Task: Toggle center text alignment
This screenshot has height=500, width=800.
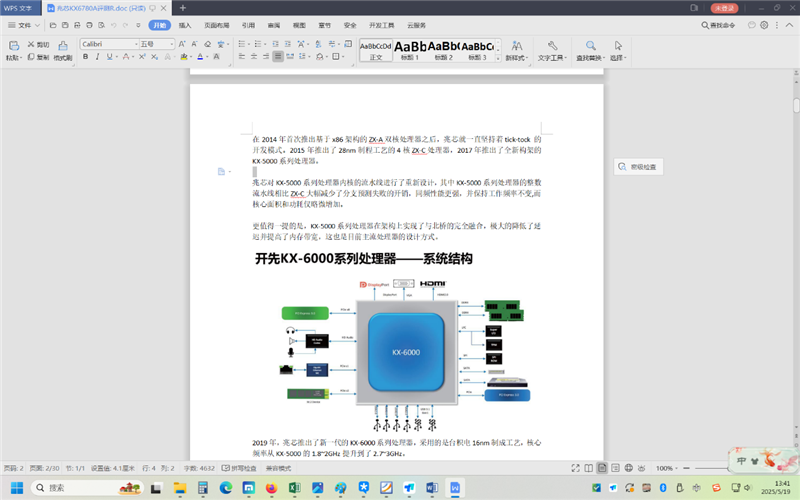Action: 254,57
